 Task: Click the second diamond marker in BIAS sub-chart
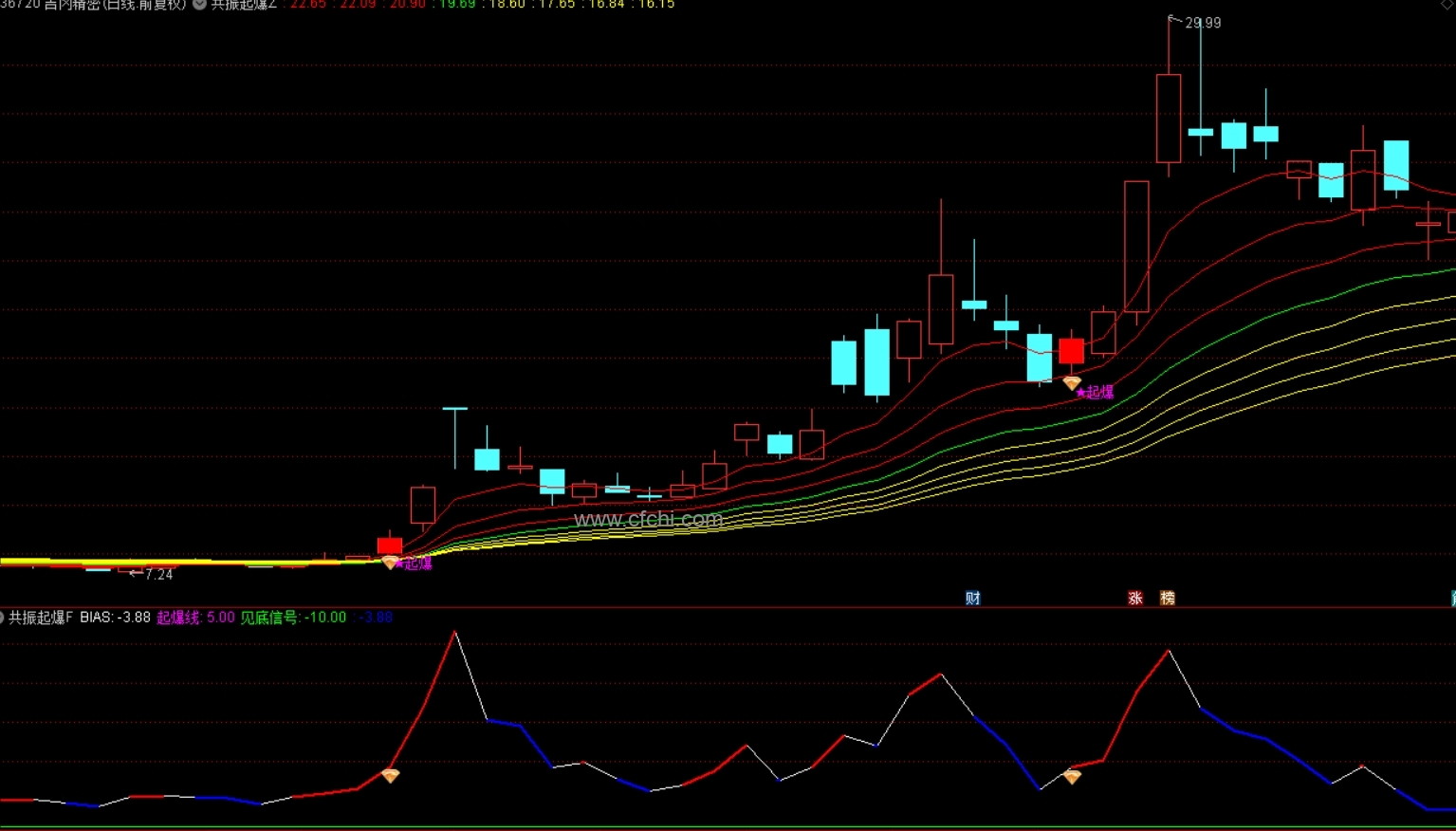click(x=1072, y=777)
